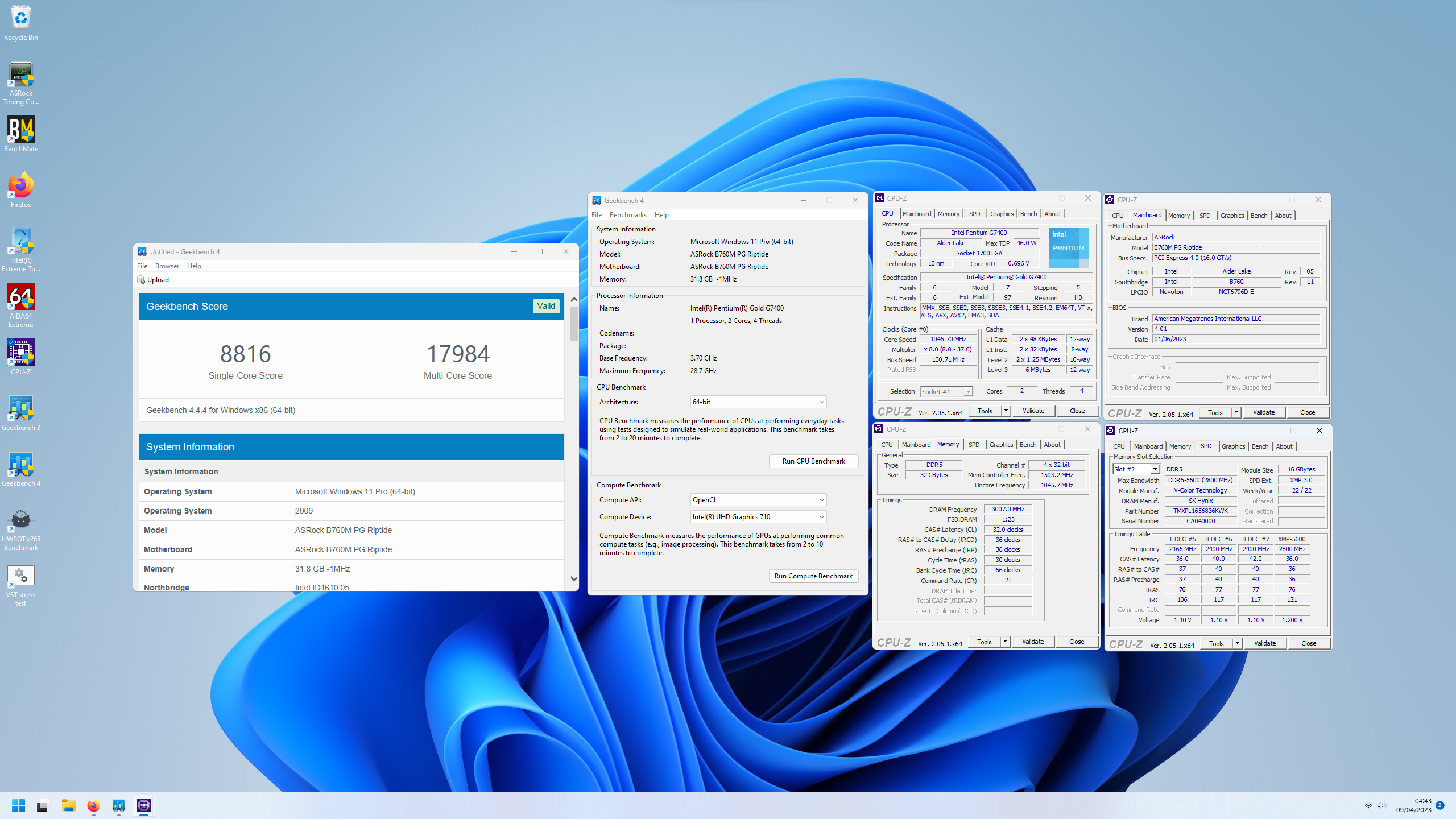
Task: Switch to Bench tab in CPU-Z CPU window
Action: point(1028,214)
